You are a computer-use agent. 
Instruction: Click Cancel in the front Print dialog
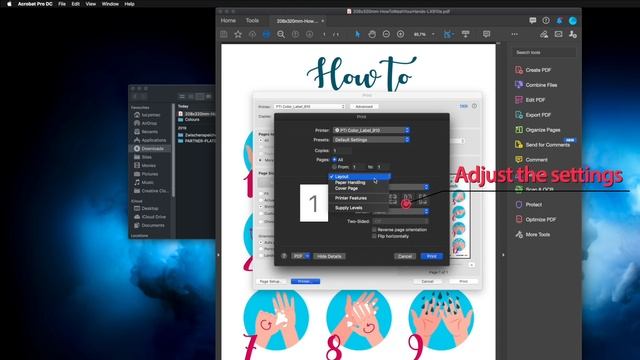coord(405,256)
